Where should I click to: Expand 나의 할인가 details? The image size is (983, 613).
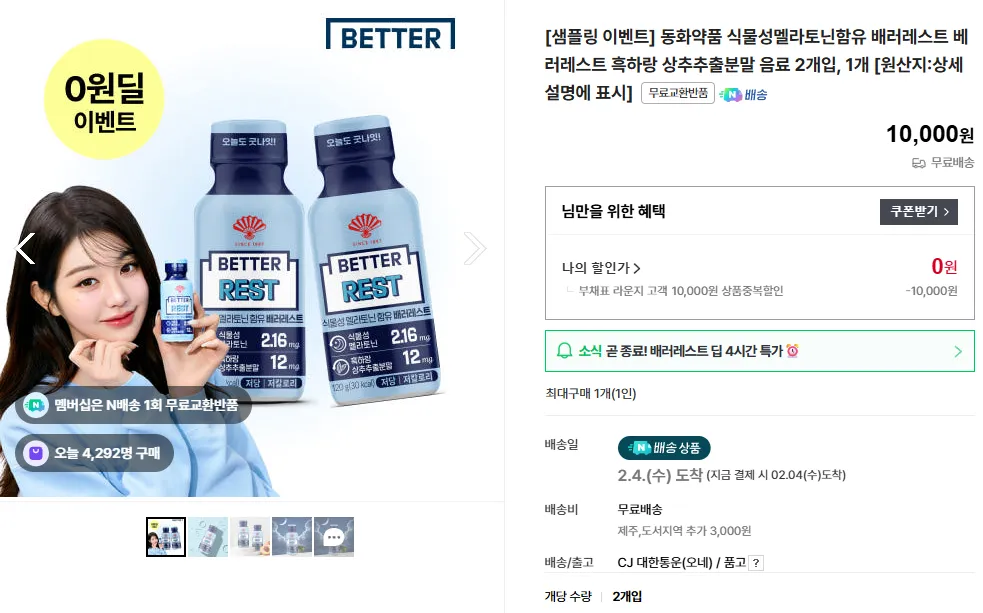click(x=601, y=268)
